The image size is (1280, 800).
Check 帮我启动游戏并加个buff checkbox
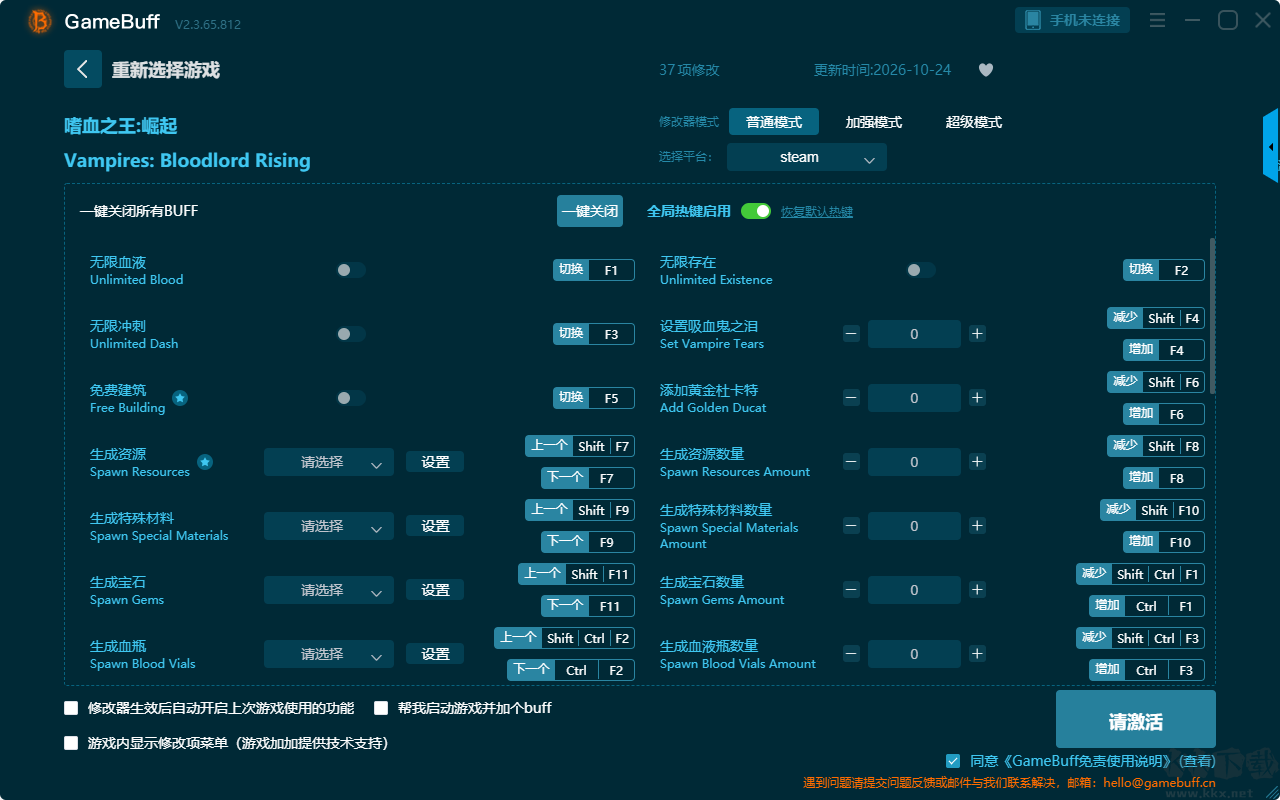pyautogui.click(x=381, y=708)
